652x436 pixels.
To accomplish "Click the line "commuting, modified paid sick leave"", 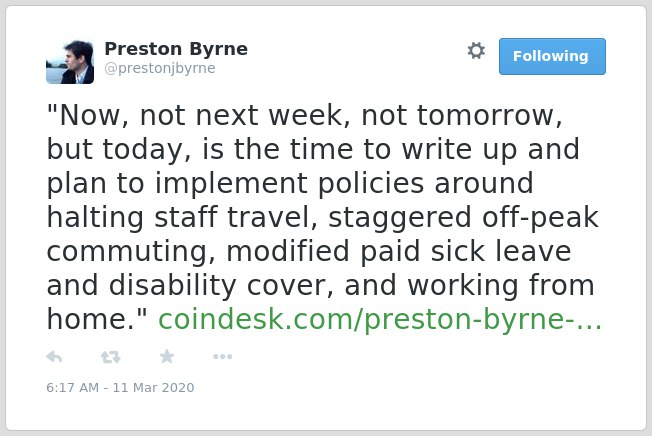I will [309, 252].
